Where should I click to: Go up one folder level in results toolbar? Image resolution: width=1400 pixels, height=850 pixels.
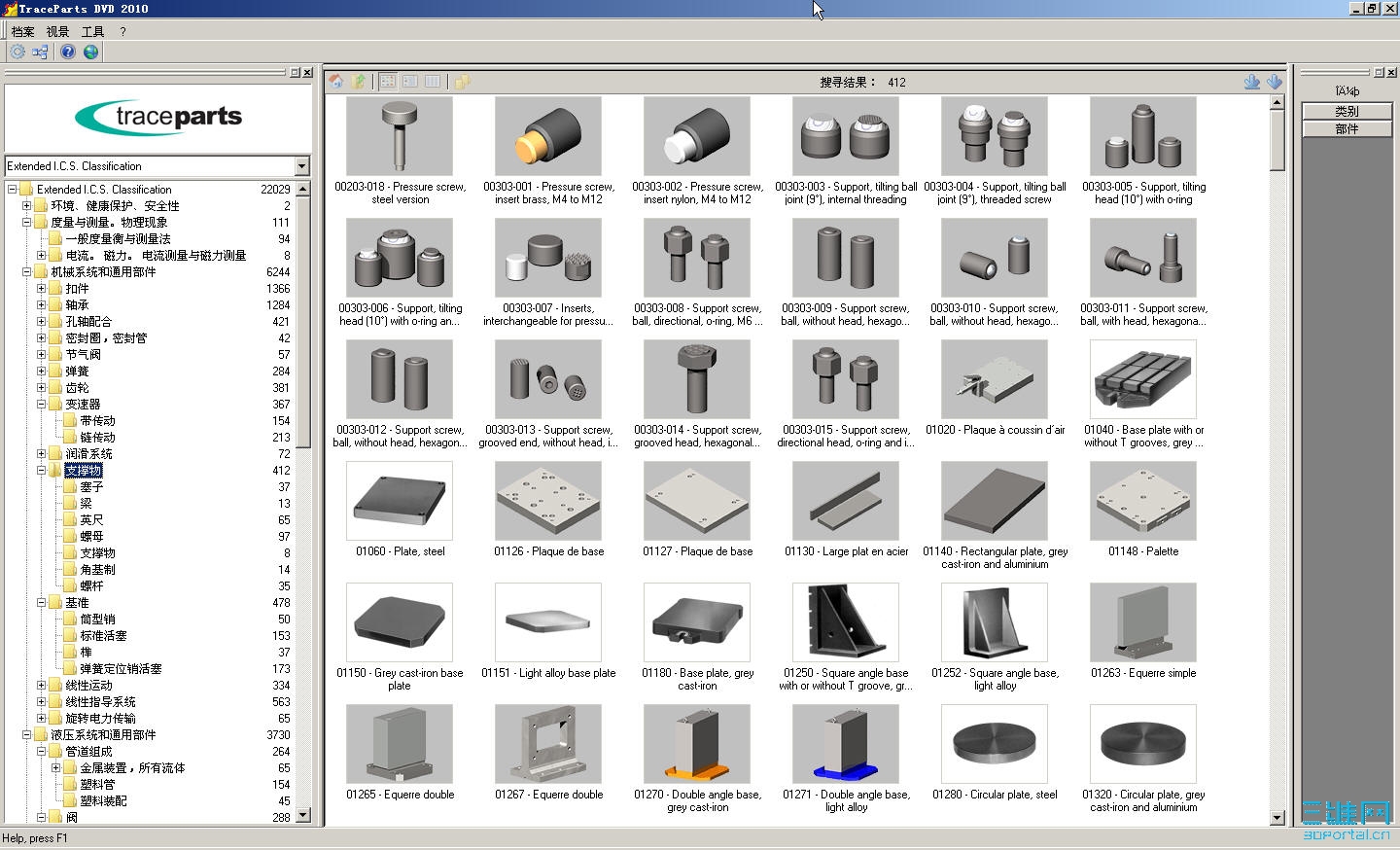coord(359,82)
